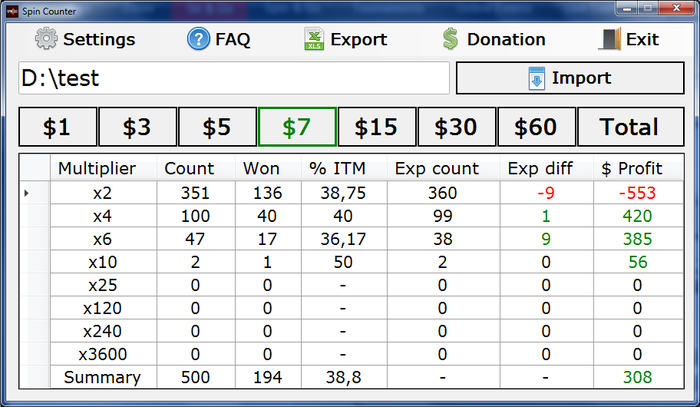Maximize the Spin Counter window
This screenshot has width=700, height=407.
tap(647, 8)
